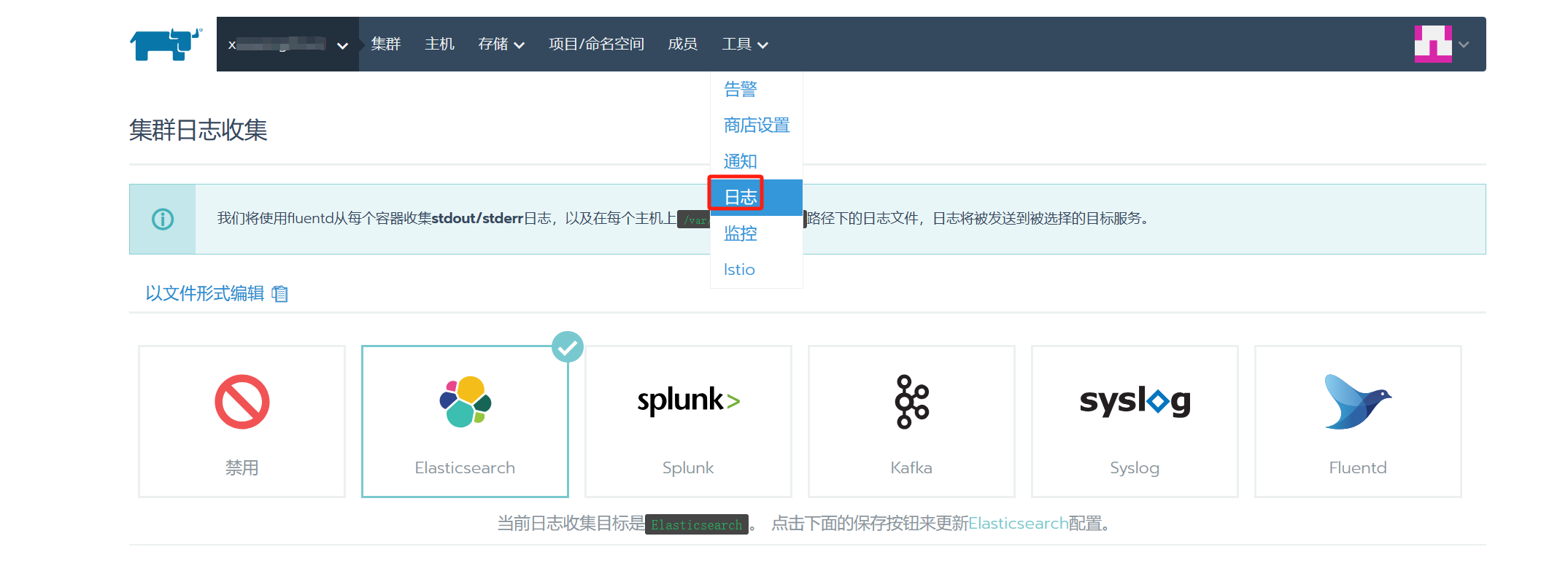This screenshot has width=1568, height=563.
Task: Click the user avatar icon
Action: click(x=1433, y=44)
